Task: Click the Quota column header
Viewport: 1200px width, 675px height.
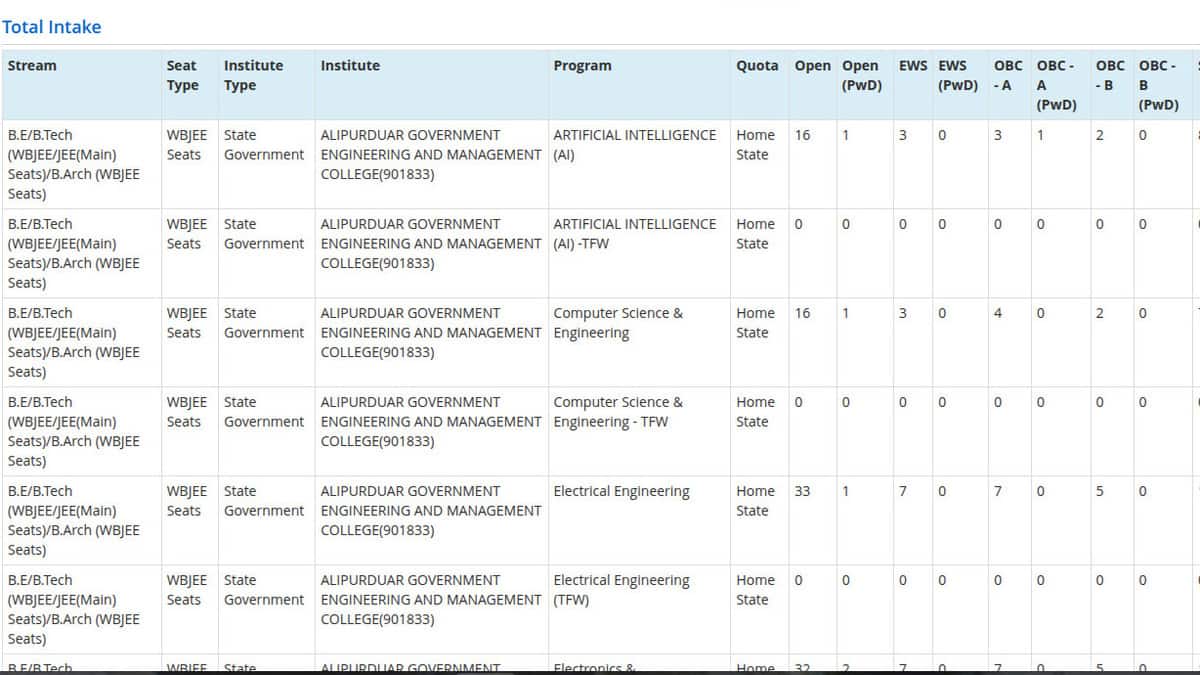Action: point(757,66)
